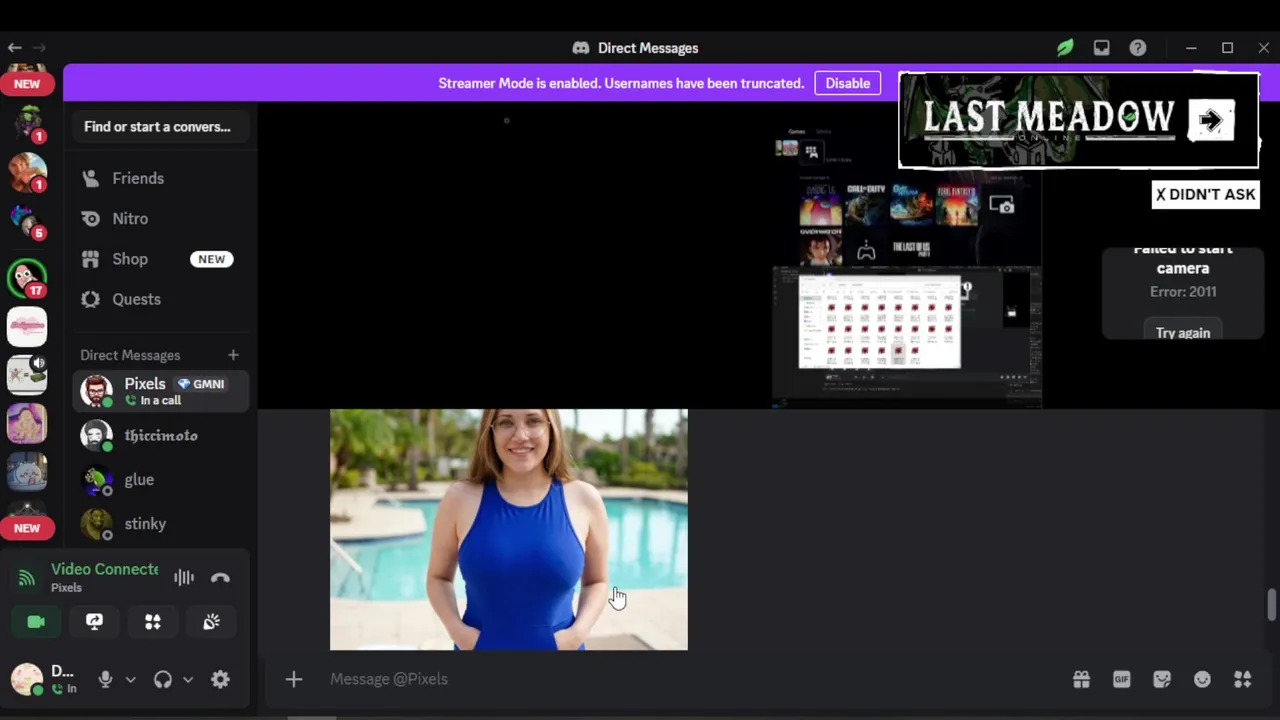Open the Inbox icon in title bar
The image size is (1280, 720).
tap(1101, 48)
